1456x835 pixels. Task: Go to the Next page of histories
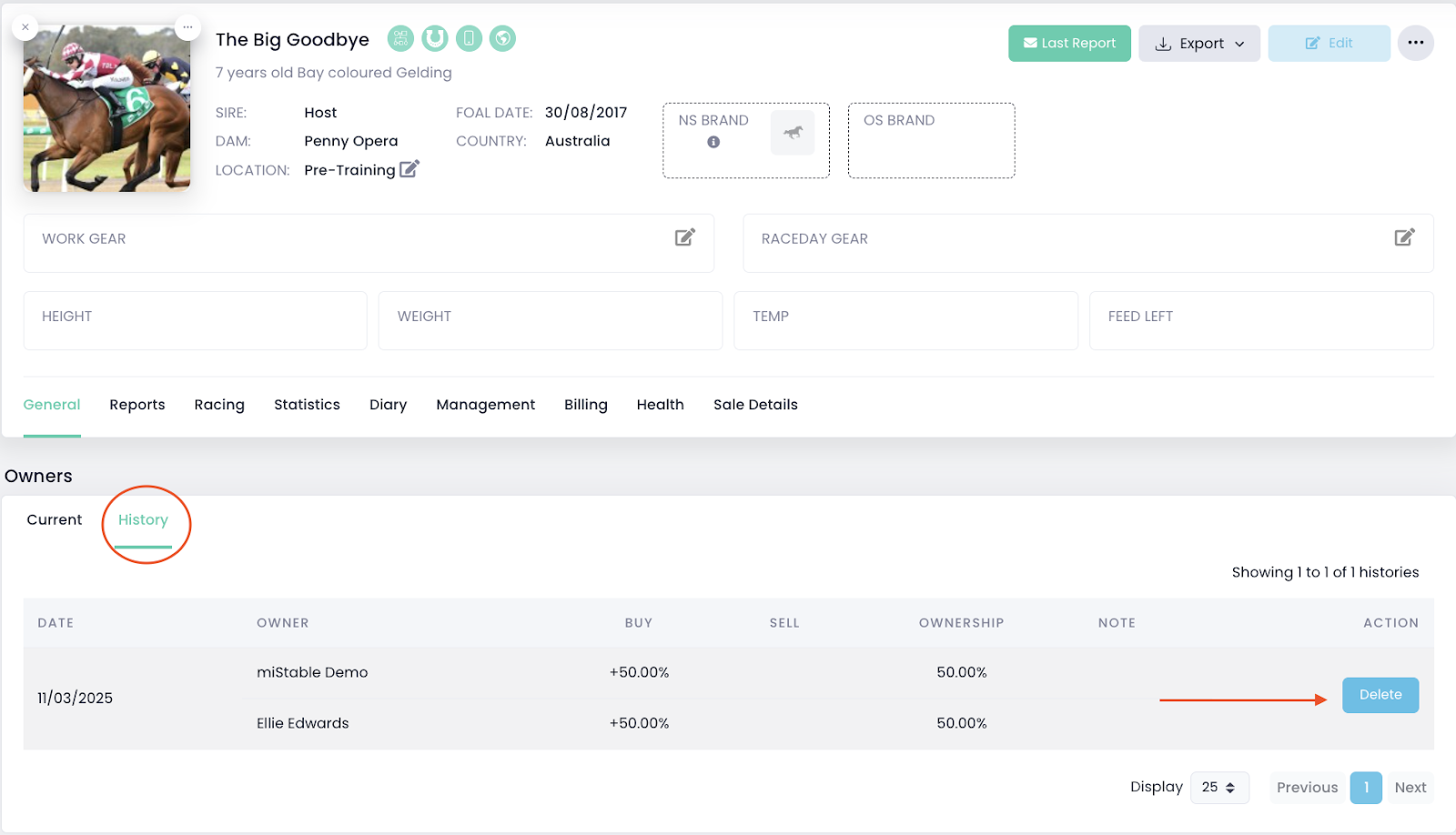click(1410, 788)
